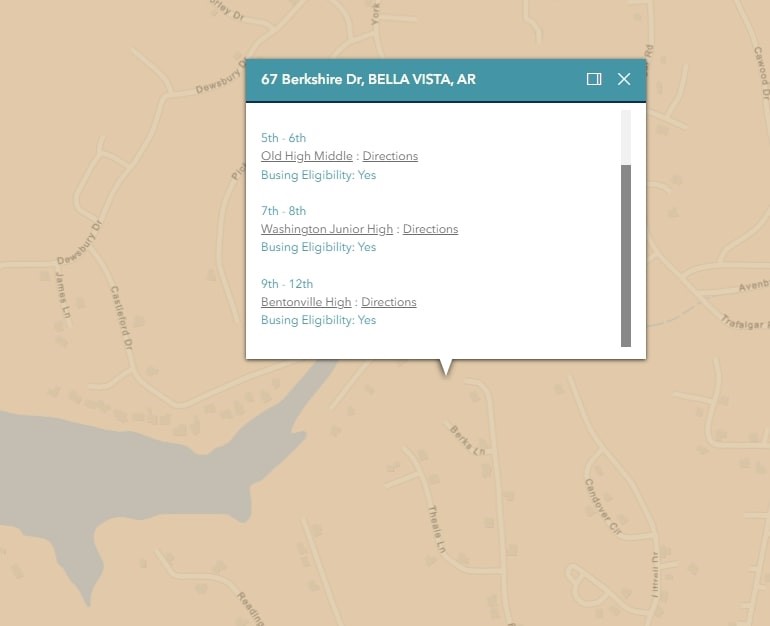Dock the address popup panel
Image resolution: width=770 pixels, height=626 pixels.
(594, 79)
